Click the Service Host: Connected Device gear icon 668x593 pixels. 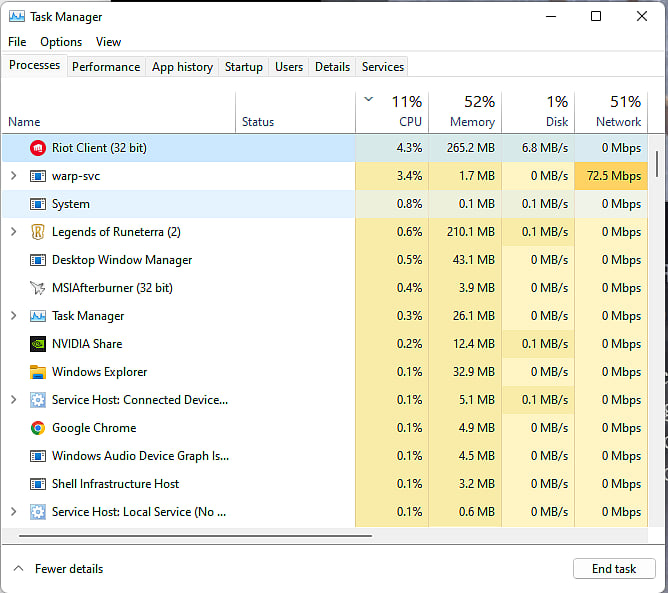[x=38, y=400]
